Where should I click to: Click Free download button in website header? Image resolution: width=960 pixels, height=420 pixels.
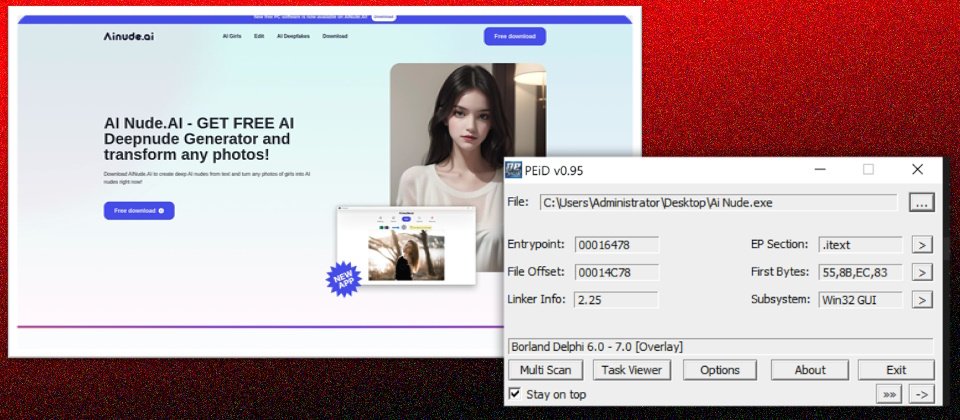pyautogui.click(x=515, y=36)
